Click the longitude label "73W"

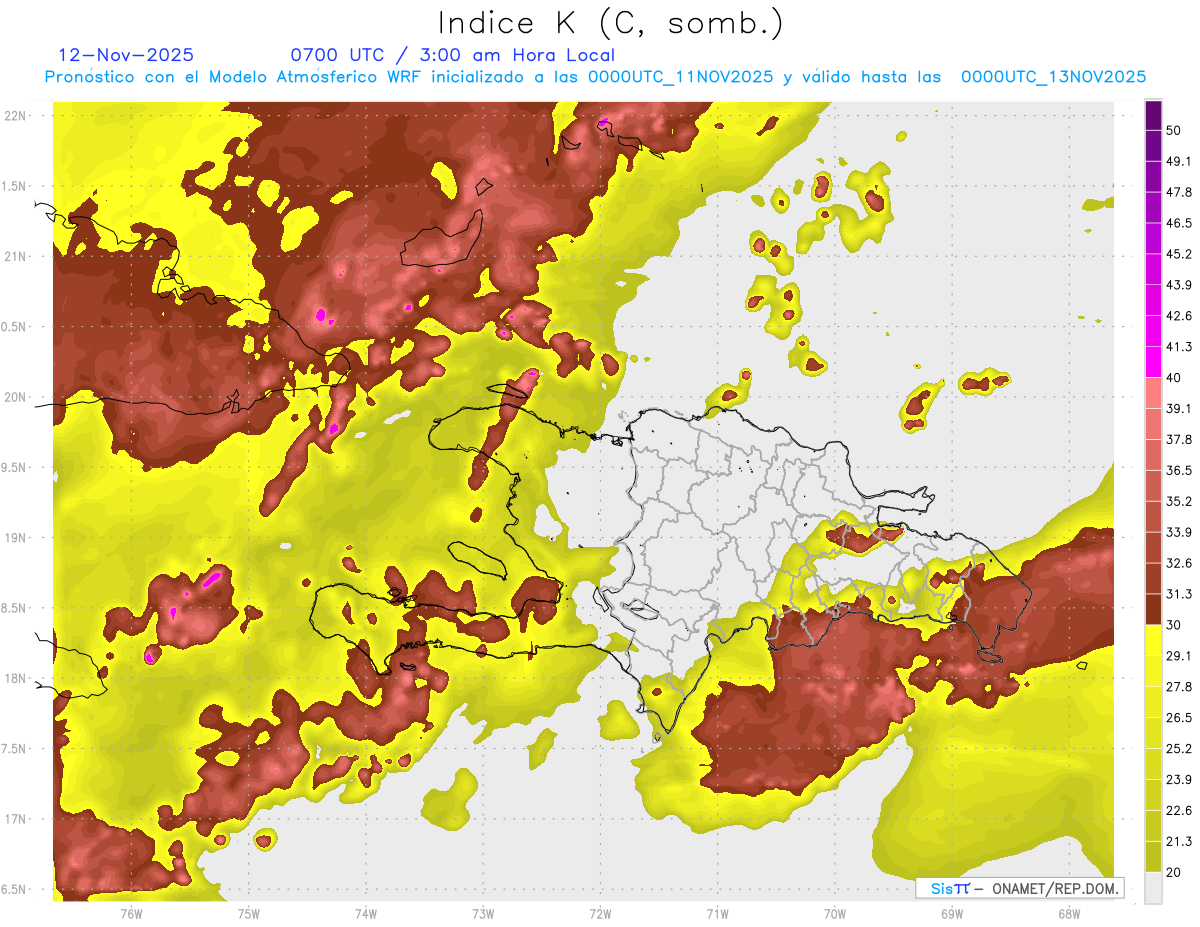(x=482, y=913)
